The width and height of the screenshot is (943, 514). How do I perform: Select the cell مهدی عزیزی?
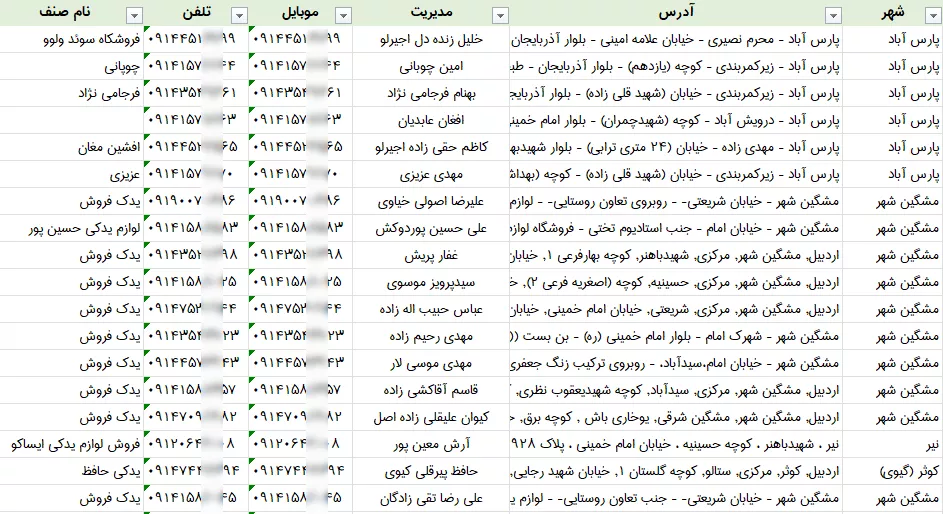click(431, 174)
